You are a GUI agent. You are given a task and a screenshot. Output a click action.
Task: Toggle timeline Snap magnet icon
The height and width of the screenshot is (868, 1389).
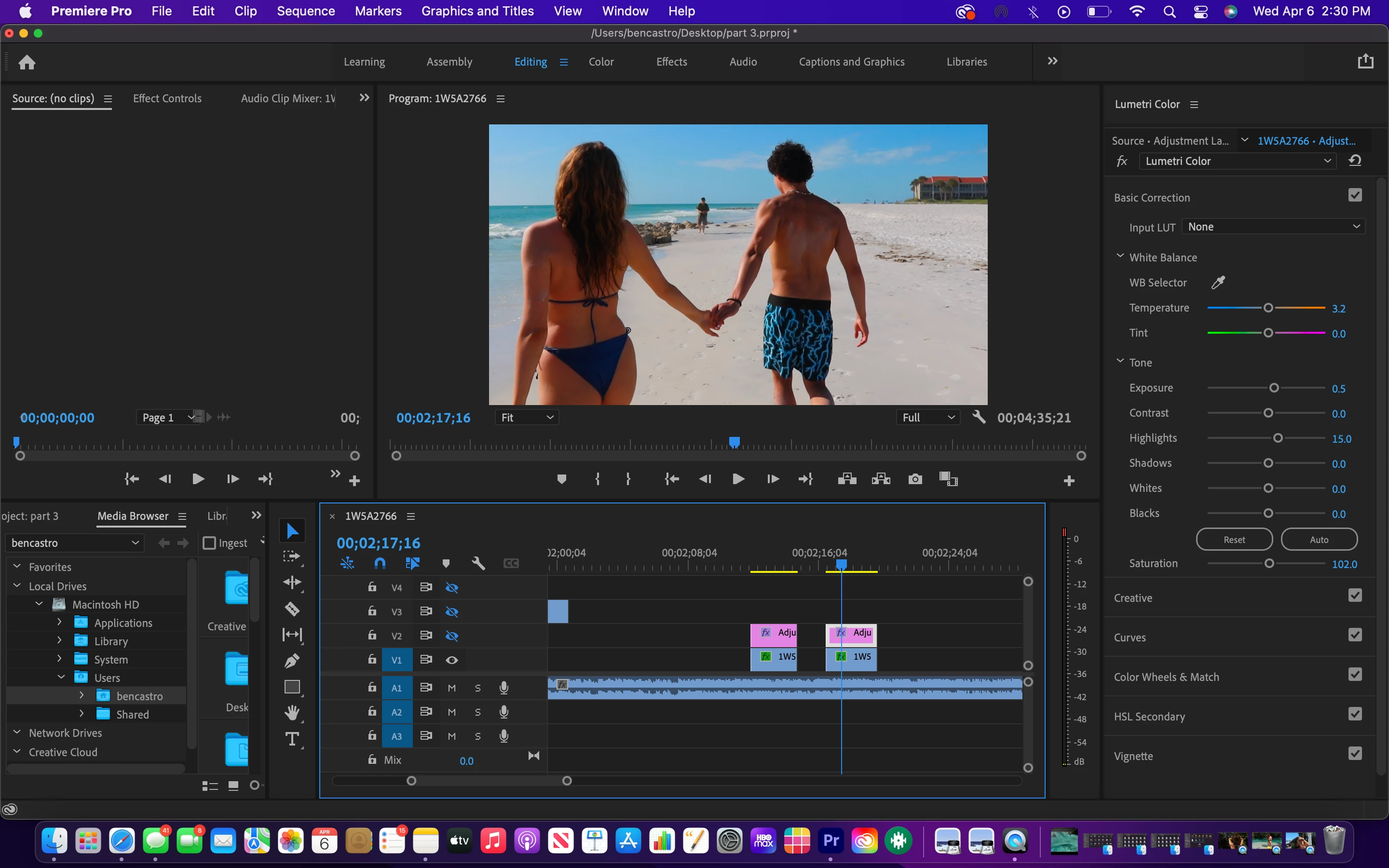(380, 563)
